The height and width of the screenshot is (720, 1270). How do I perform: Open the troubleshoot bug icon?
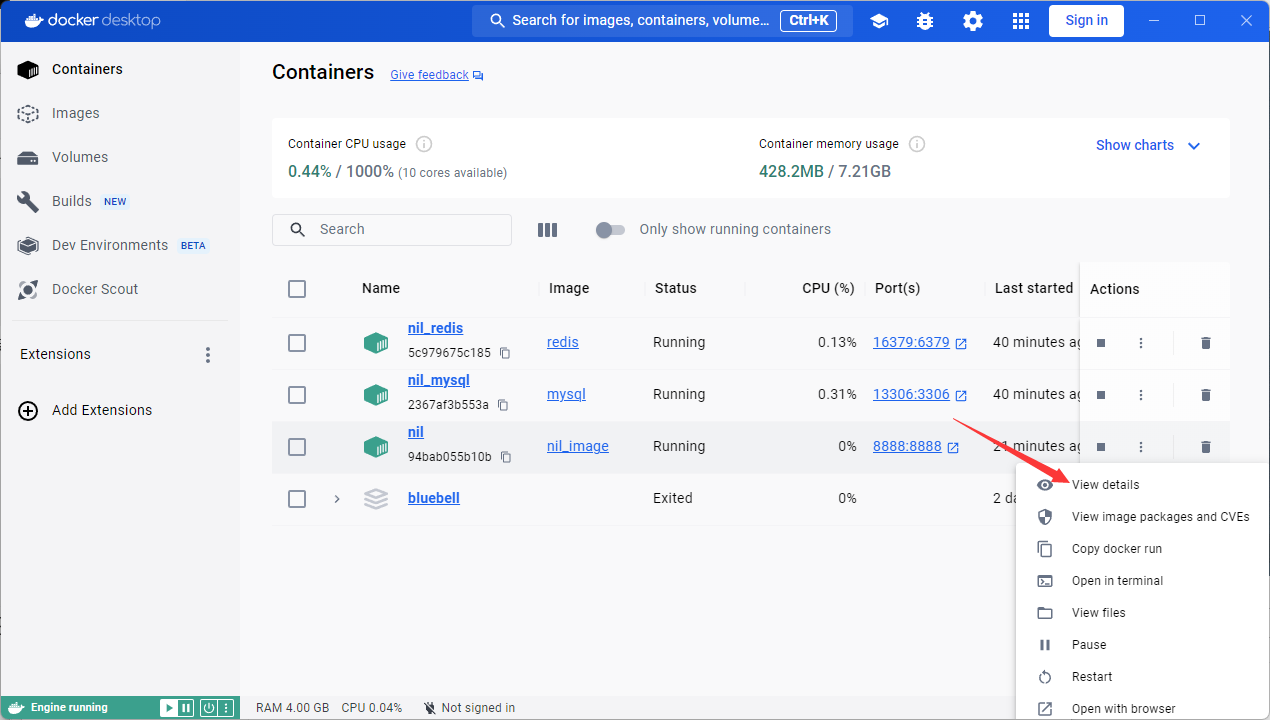pos(925,21)
